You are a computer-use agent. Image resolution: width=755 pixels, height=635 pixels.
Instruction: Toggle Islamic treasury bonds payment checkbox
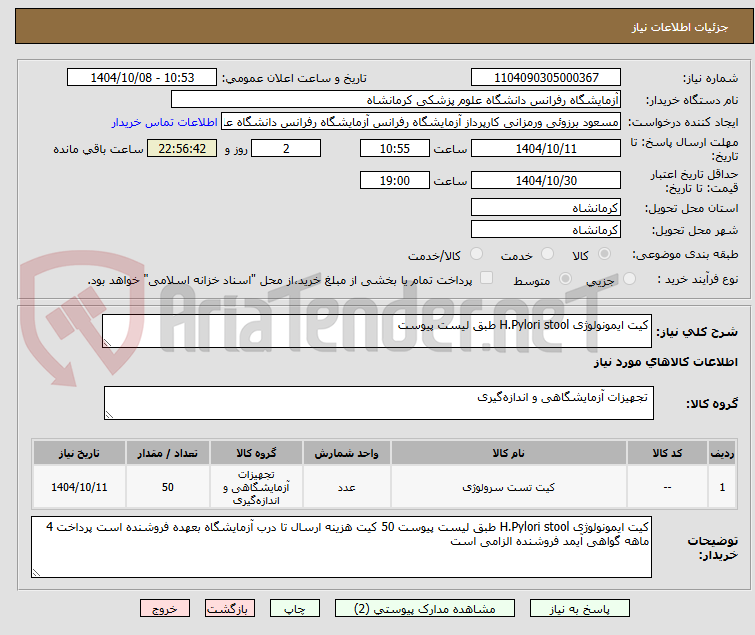(487, 278)
